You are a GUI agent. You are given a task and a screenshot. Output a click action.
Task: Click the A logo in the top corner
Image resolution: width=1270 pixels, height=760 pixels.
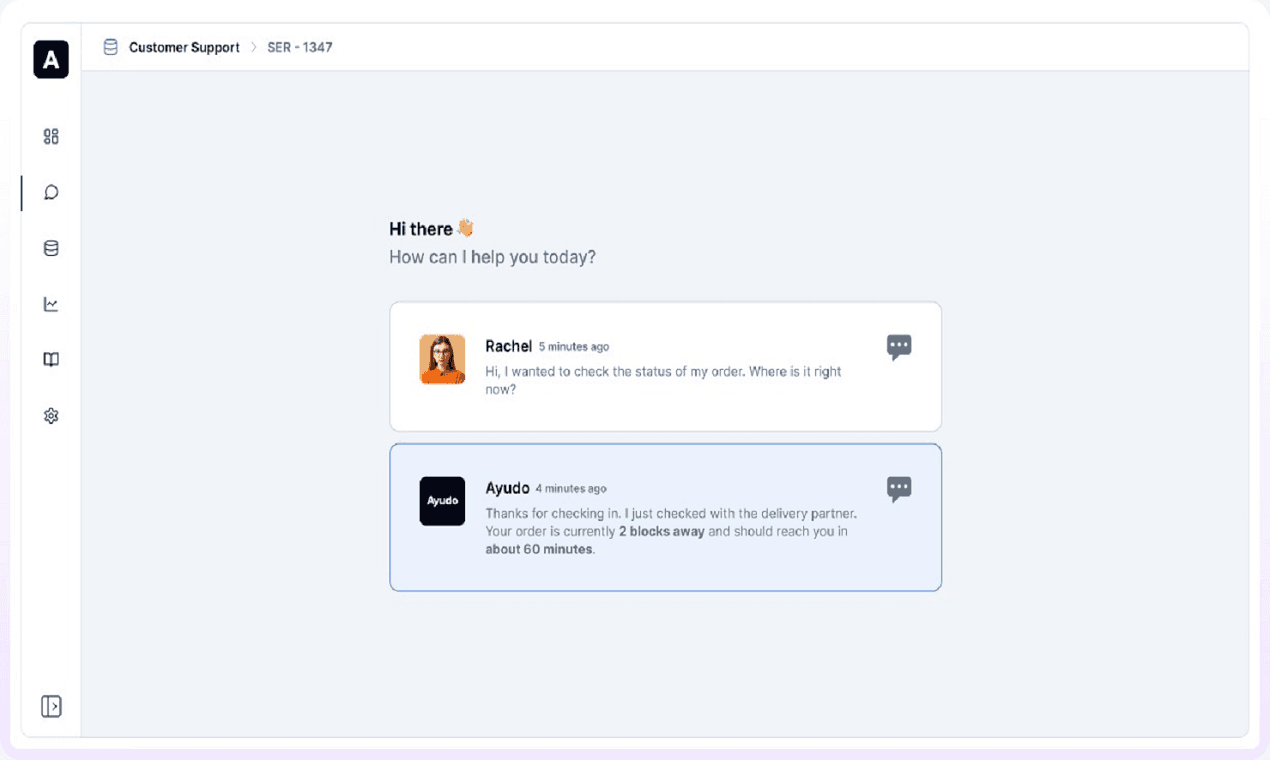(50, 60)
